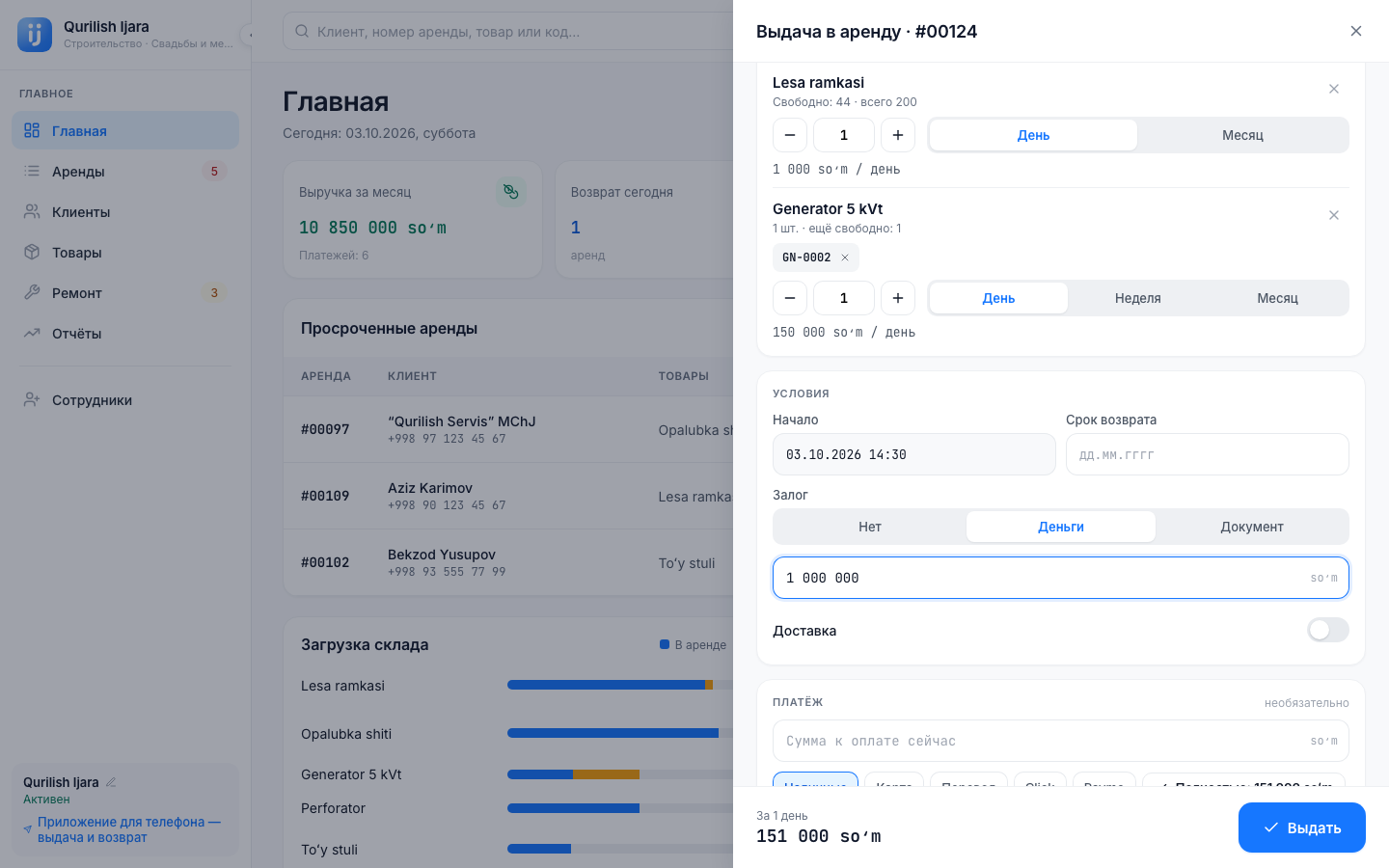Click the Отчёты trend icon
1389x868 pixels.
(x=32, y=333)
